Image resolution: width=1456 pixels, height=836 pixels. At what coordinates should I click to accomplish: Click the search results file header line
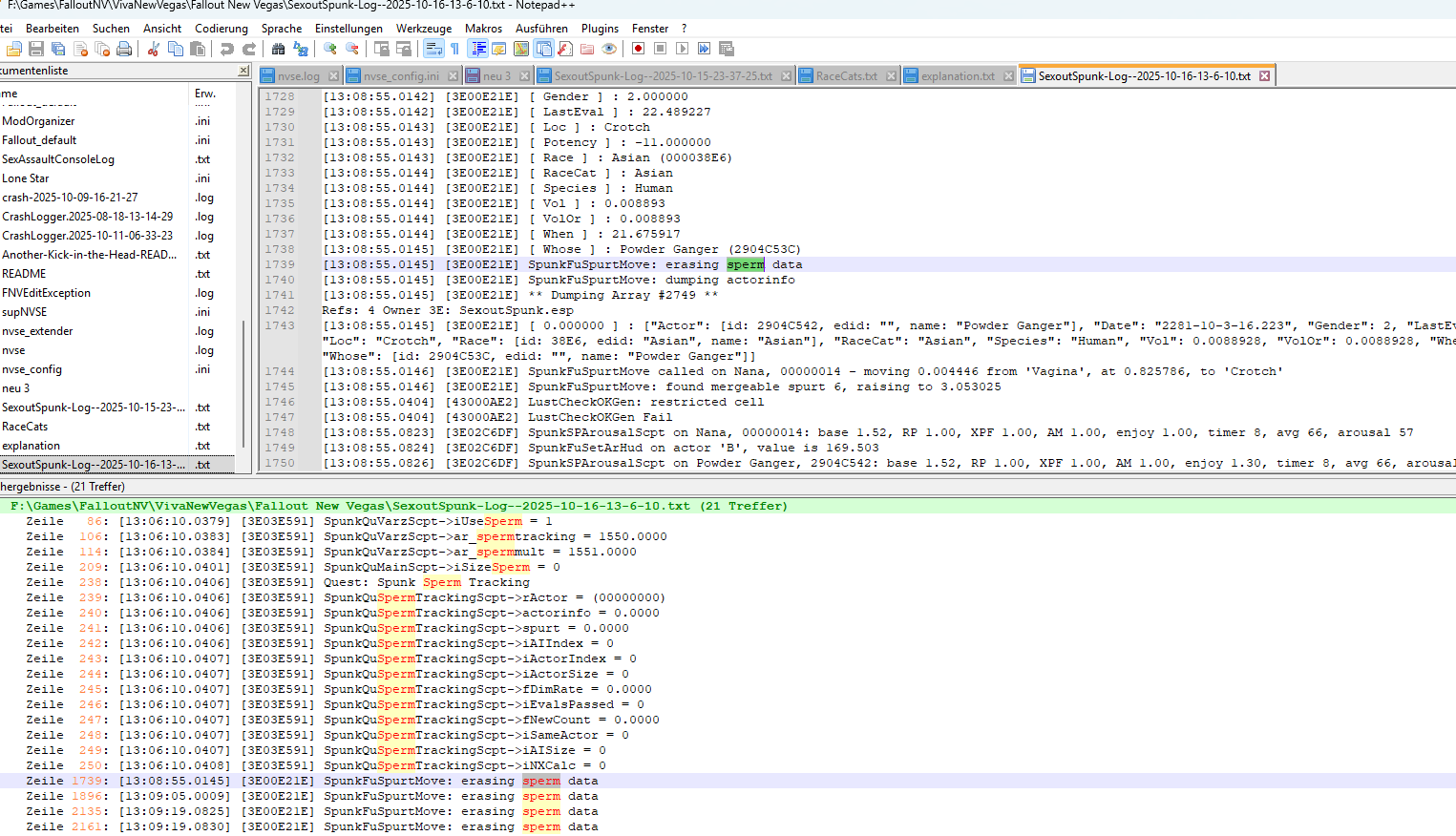tap(728, 506)
